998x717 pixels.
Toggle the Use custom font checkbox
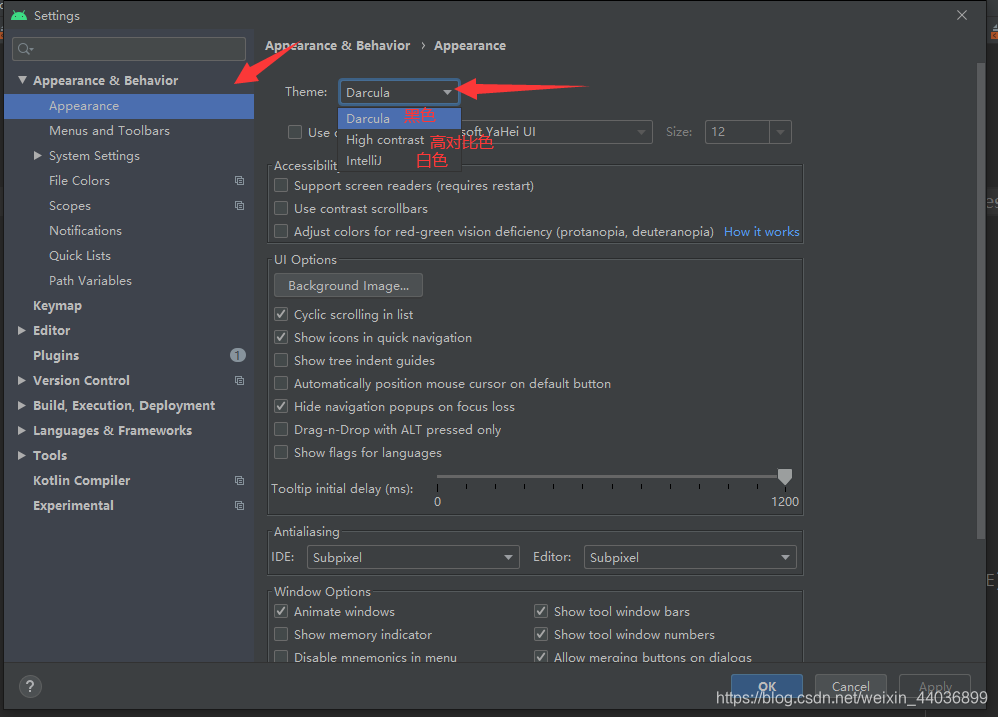[x=295, y=132]
